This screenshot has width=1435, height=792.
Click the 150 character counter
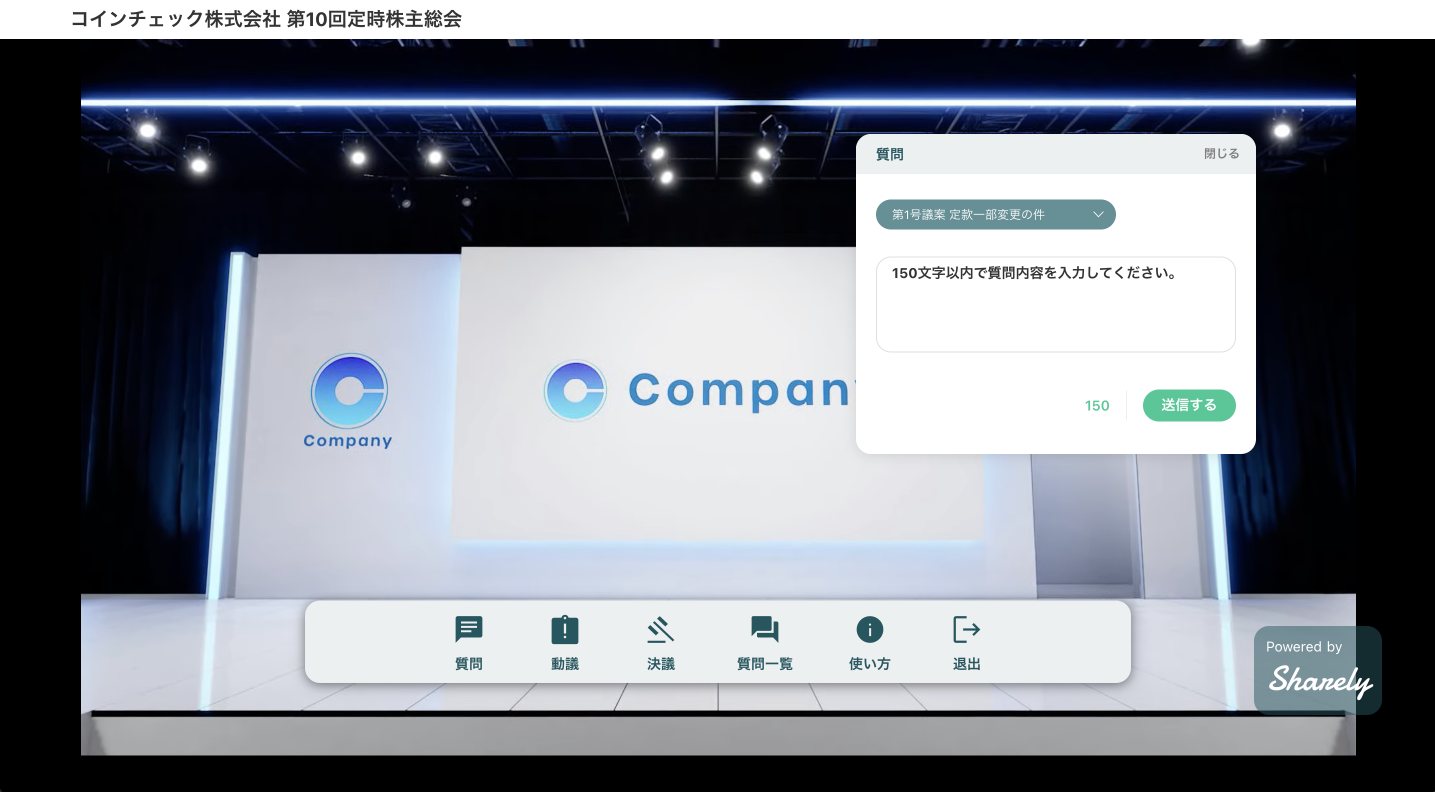(x=1096, y=406)
